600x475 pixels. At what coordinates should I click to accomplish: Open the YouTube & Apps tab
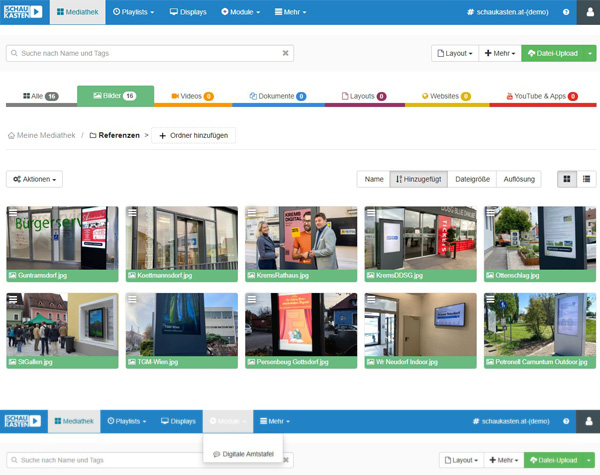(x=541, y=96)
